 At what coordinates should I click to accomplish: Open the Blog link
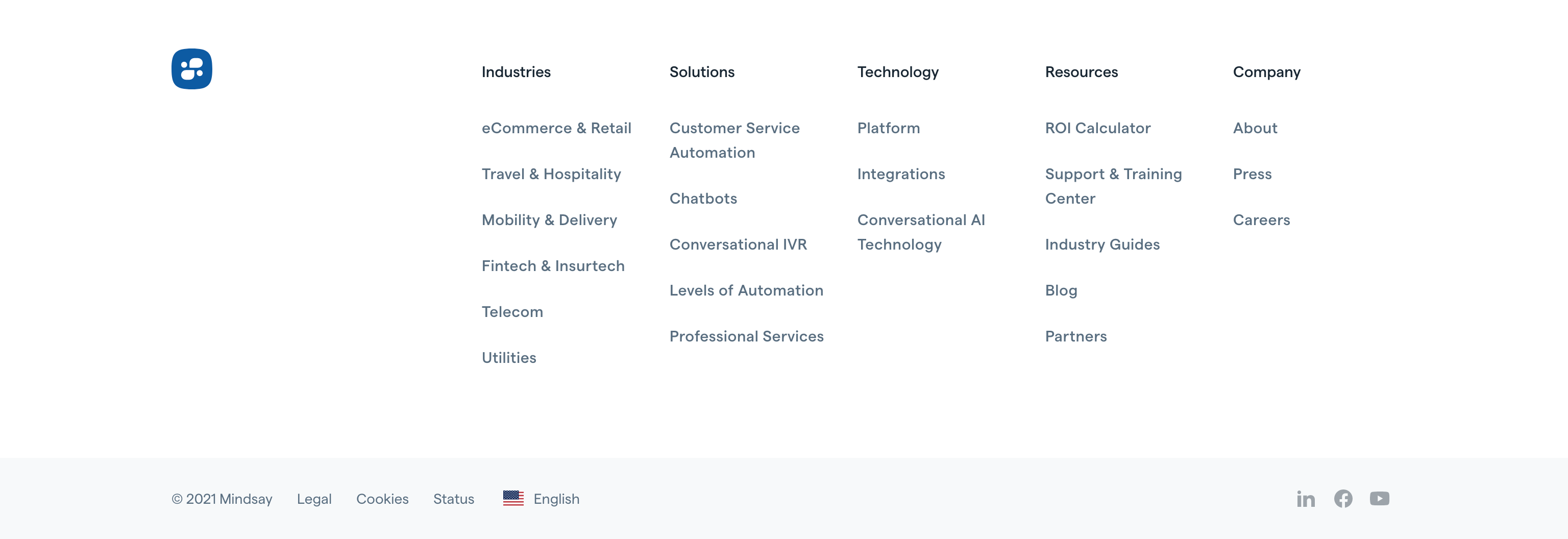1061,291
